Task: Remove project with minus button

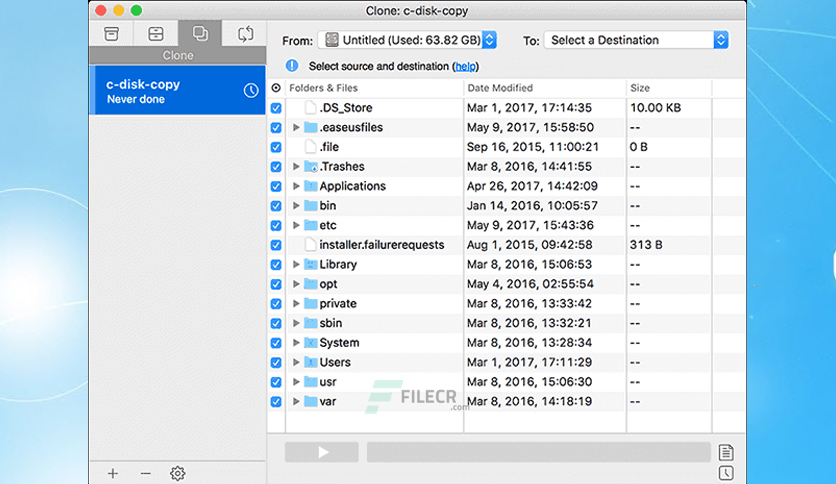Action: (146, 473)
